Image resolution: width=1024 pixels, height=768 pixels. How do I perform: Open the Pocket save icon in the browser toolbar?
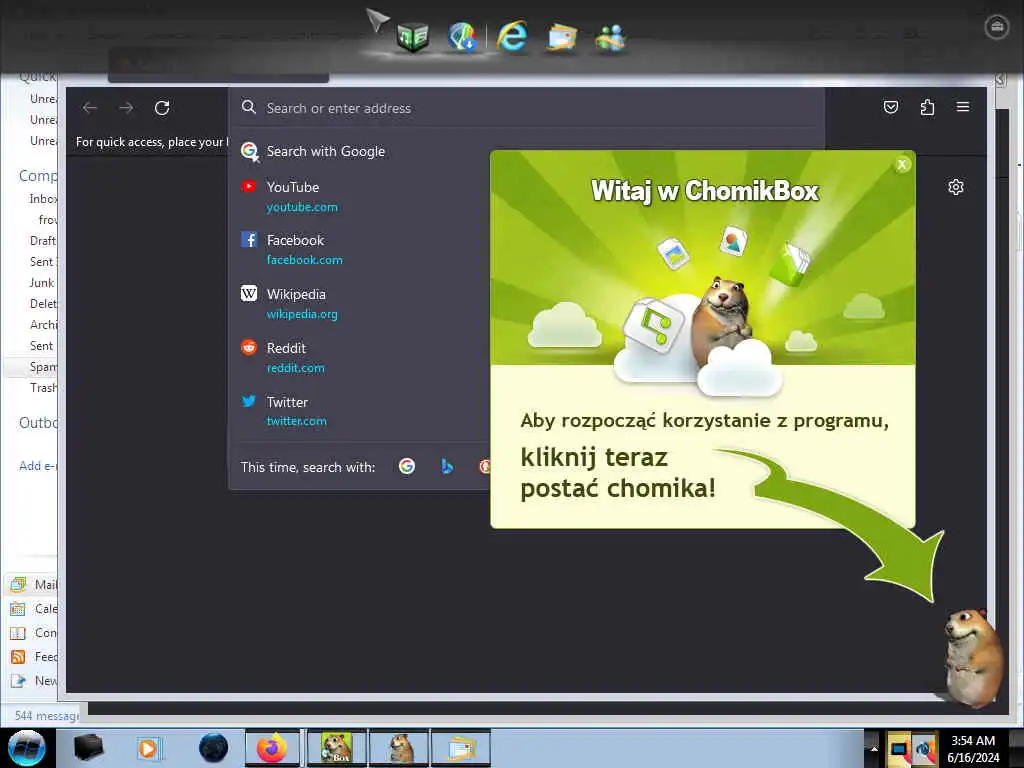(x=891, y=107)
